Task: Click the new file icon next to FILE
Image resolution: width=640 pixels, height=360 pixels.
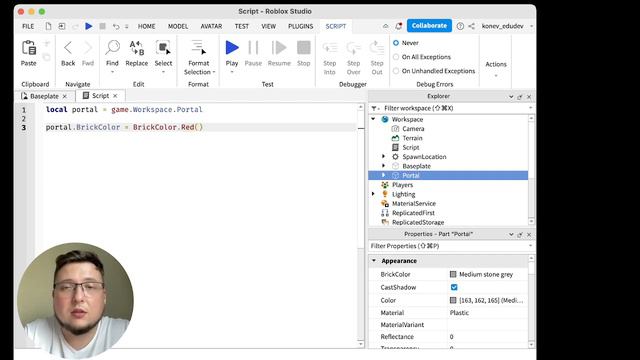Action: (48, 26)
